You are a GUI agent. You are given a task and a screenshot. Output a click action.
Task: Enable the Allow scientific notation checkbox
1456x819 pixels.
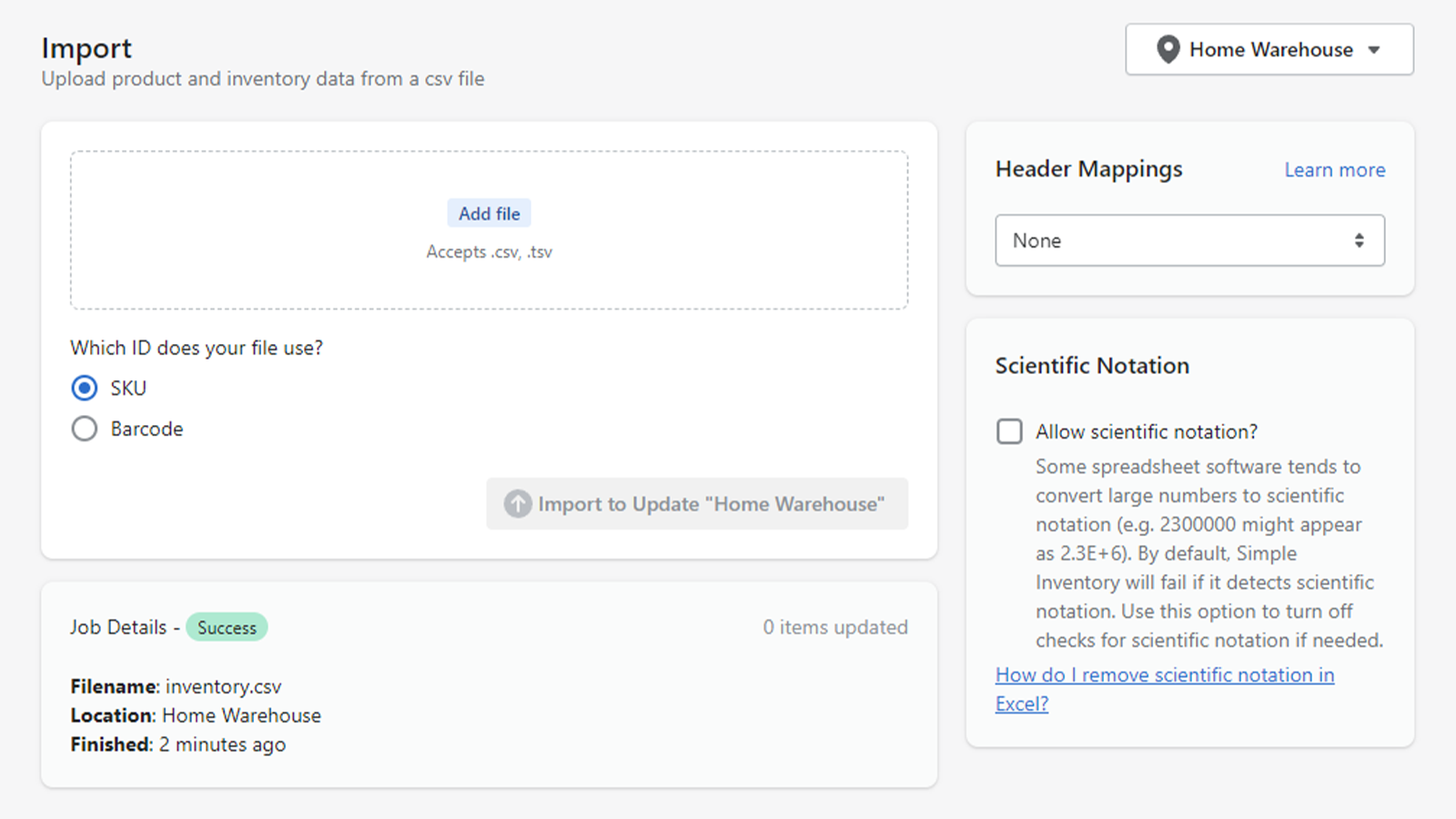coord(1009,431)
